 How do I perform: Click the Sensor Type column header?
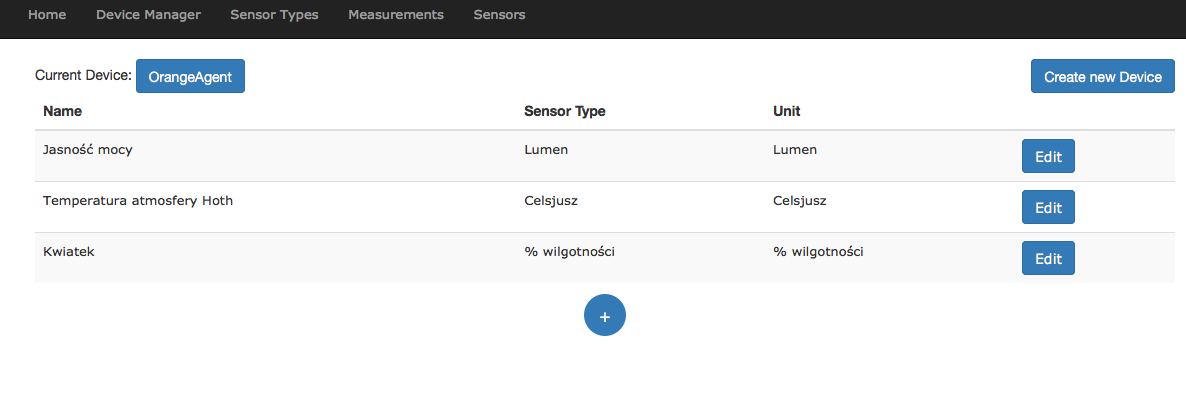coord(564,111)
